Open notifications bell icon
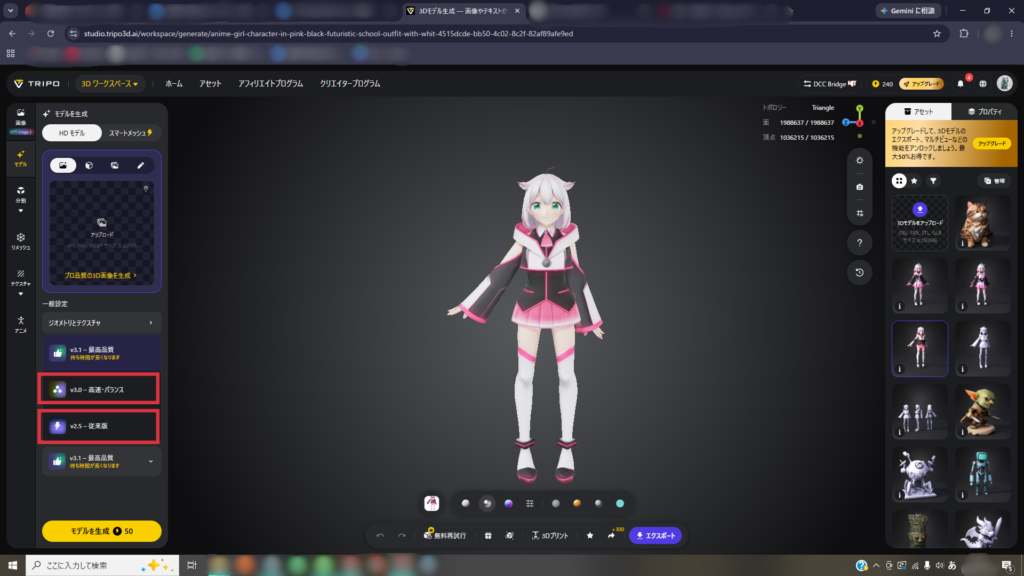Viewport: 1024px width, 576px height. coord(960,84)
